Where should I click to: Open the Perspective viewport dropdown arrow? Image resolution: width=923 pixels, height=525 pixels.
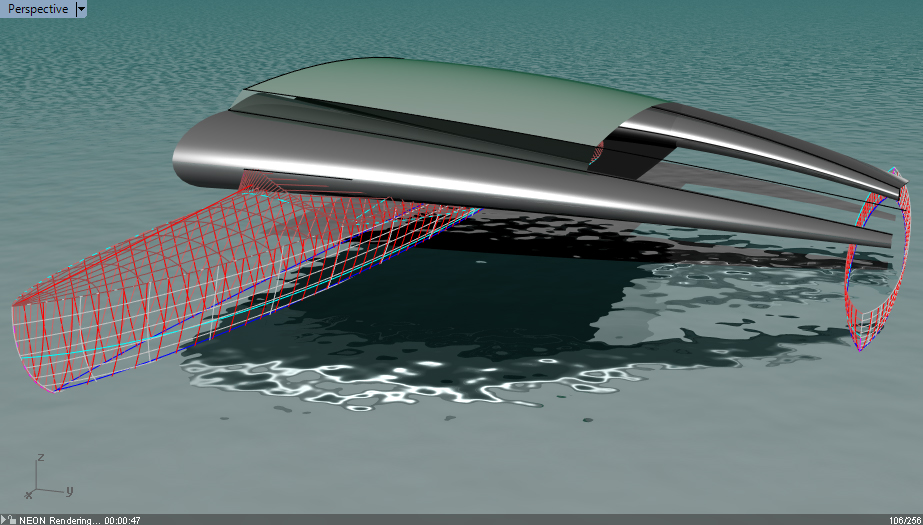click(x=81, y=9)
